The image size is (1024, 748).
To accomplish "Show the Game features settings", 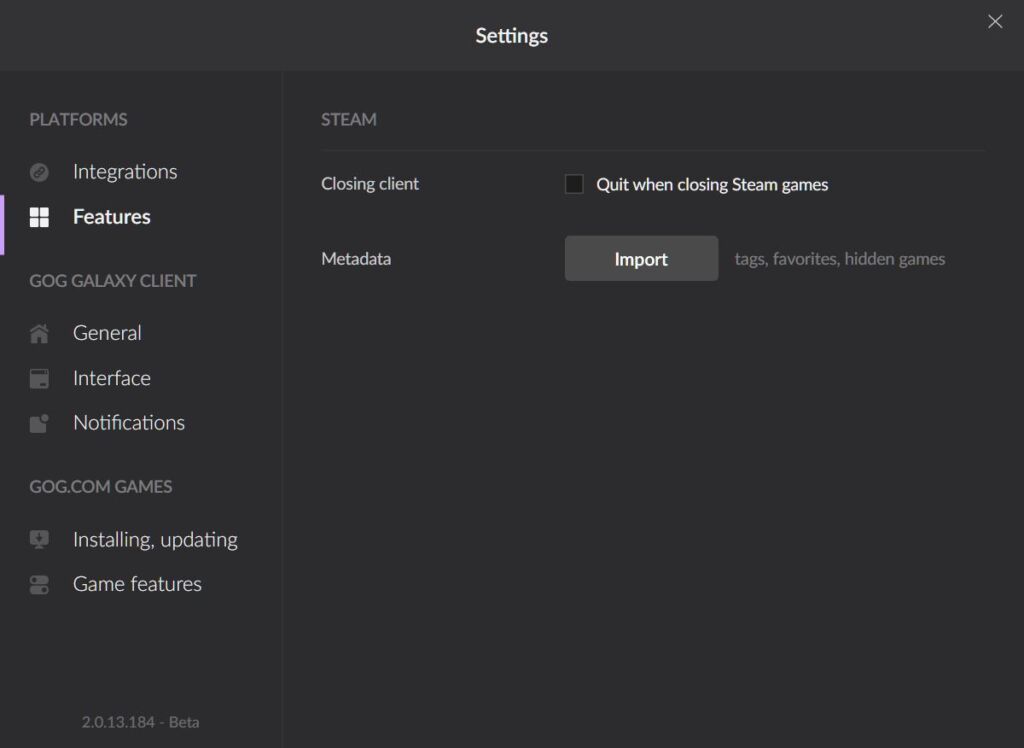I will click(x=137, y=584).
